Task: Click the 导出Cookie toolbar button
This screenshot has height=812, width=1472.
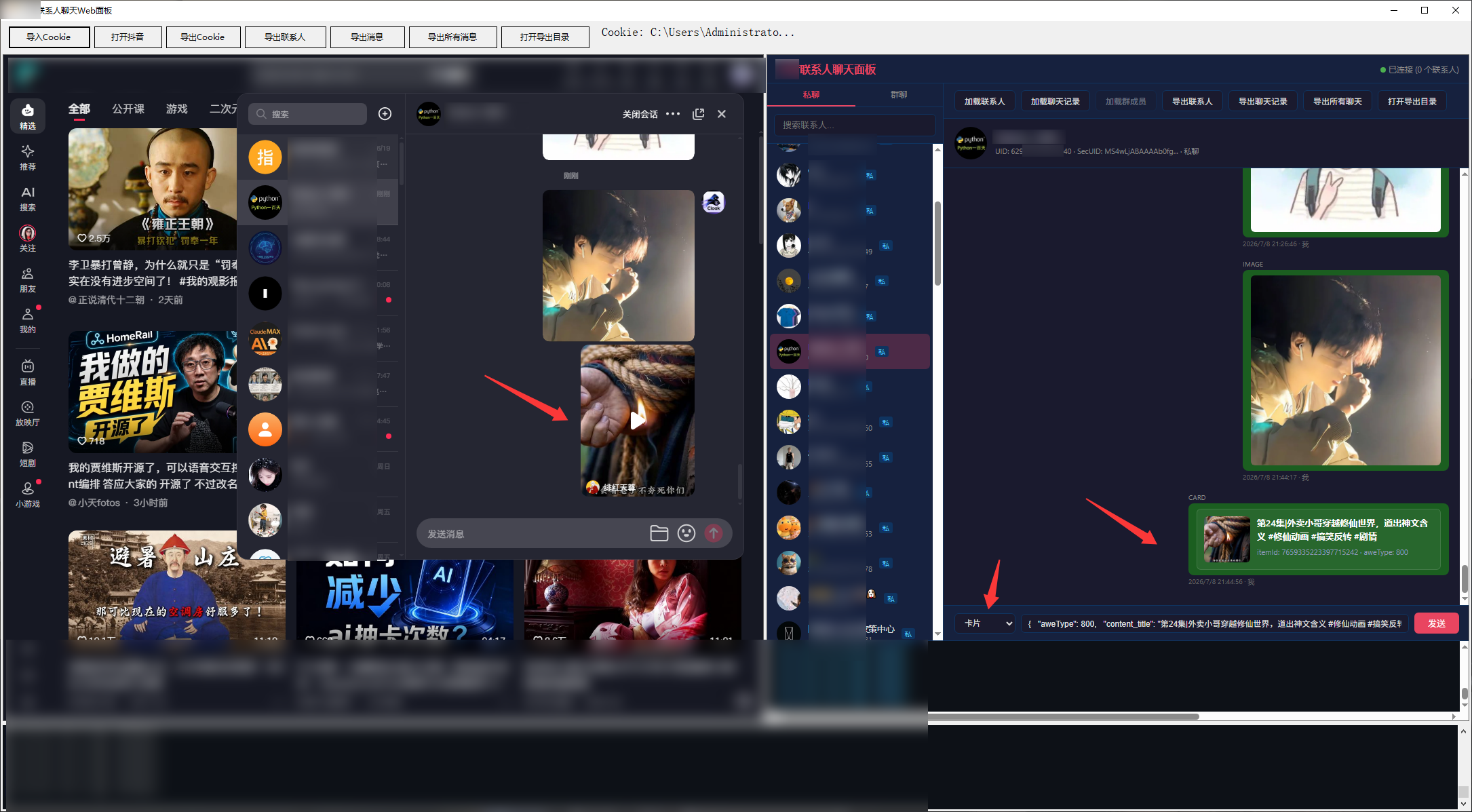Action: click(203, 37)
